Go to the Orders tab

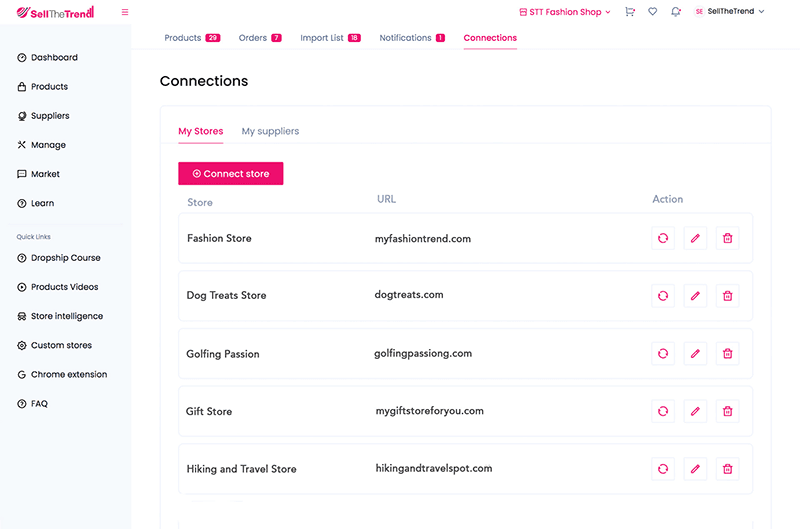[260, 38]
